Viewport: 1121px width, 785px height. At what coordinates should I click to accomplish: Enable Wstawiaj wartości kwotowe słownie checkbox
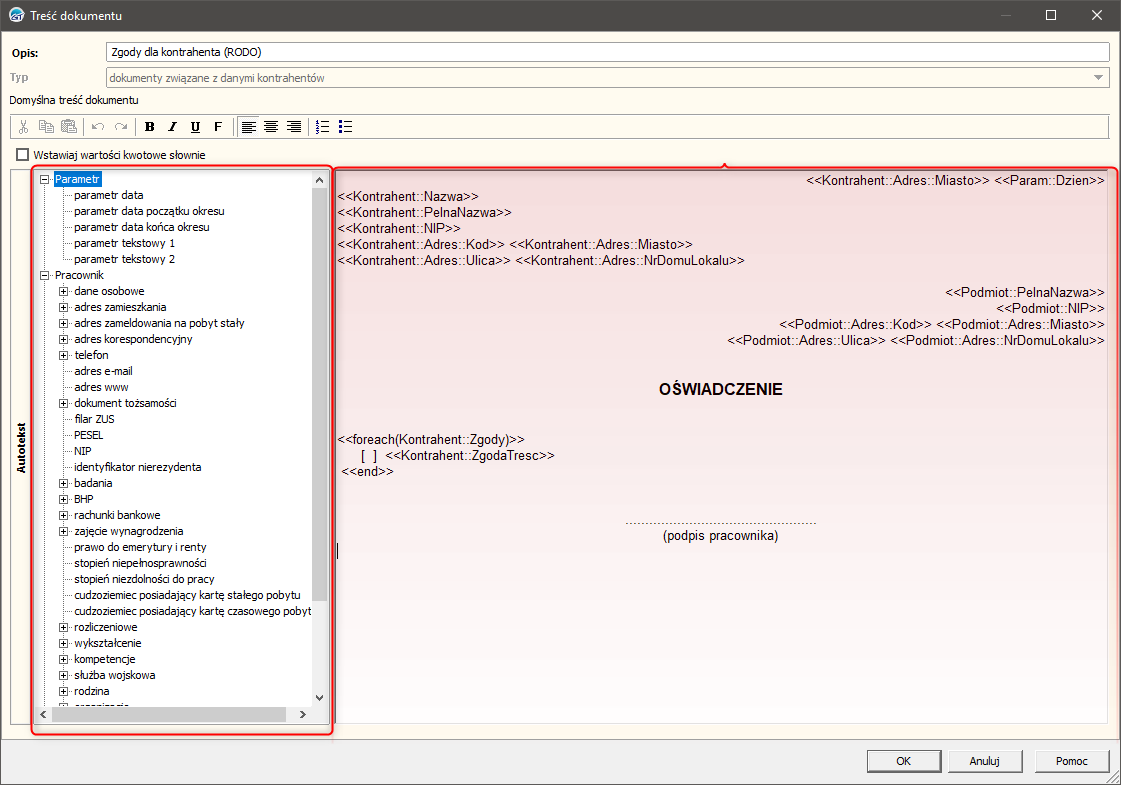[x=23, y=154]
